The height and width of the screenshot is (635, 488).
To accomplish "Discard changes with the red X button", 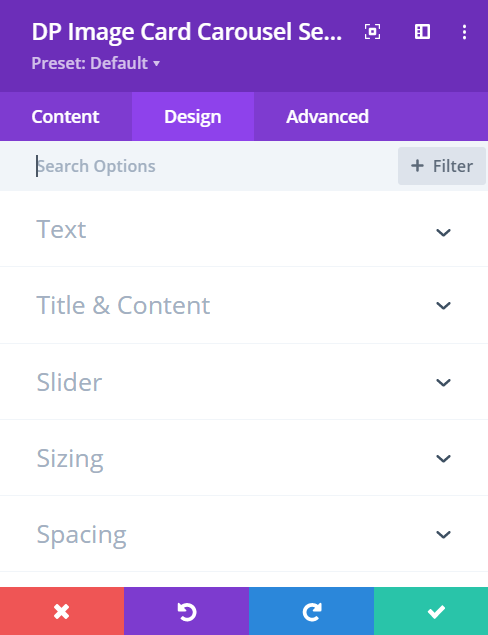I will click(62, 611).
